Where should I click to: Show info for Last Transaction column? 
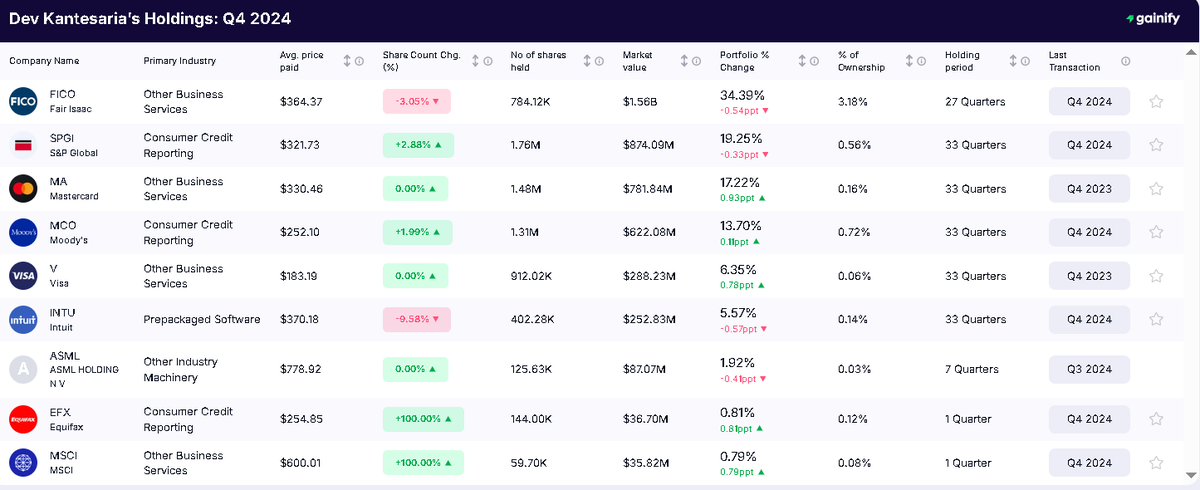point(1126,61)
